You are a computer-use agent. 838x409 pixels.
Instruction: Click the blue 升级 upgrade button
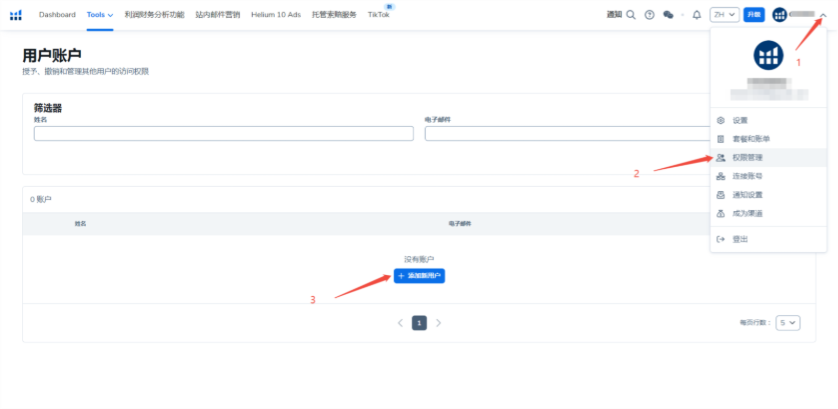click(754, 15)
